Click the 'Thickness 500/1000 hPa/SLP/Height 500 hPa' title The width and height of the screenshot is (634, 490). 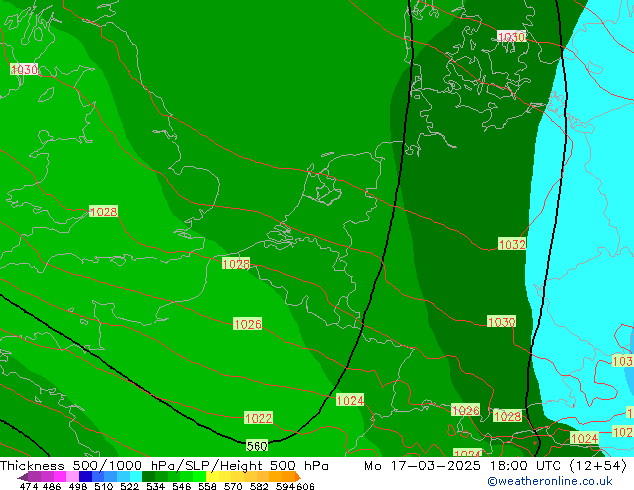click(x=164, y=466)
